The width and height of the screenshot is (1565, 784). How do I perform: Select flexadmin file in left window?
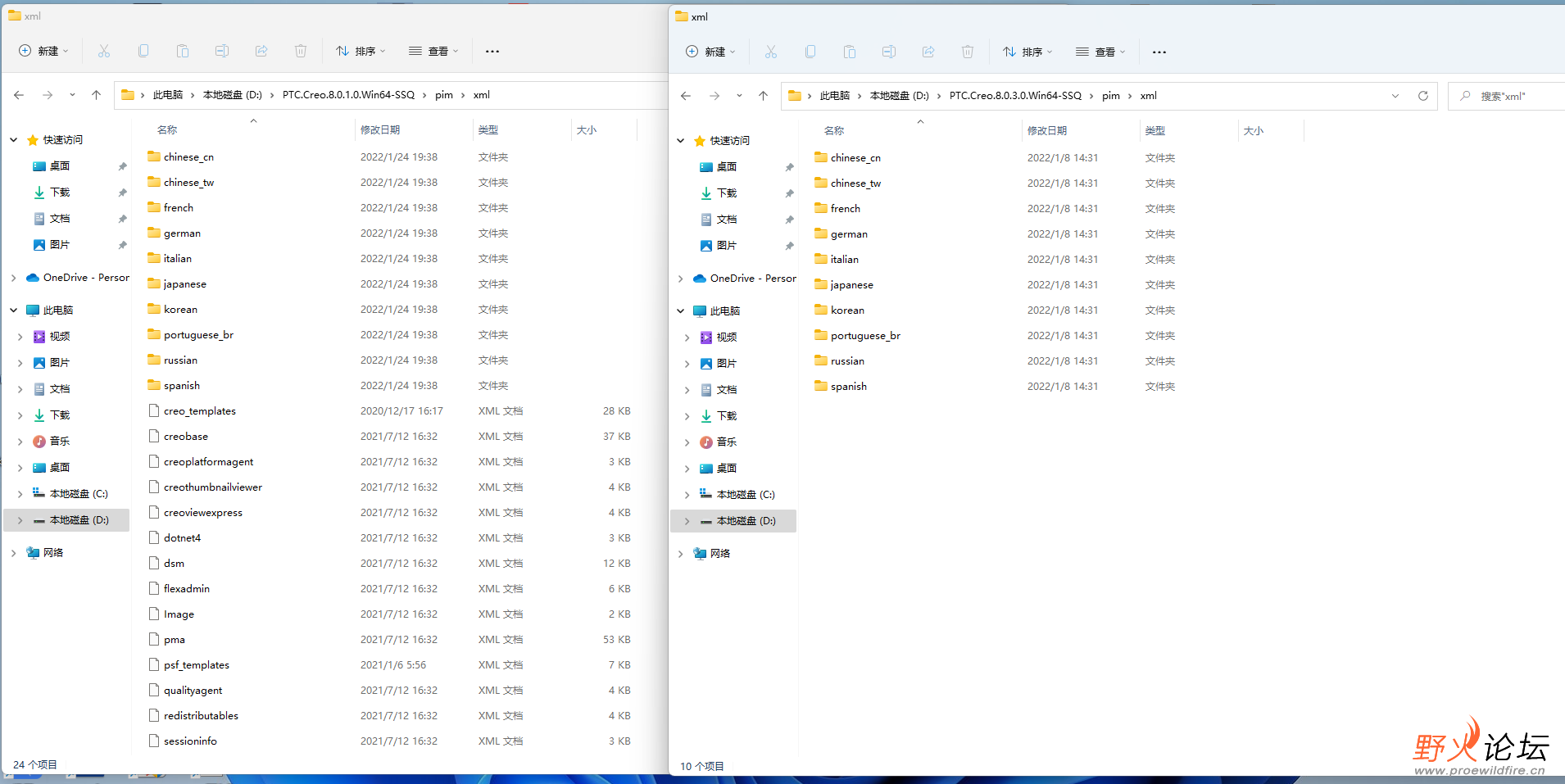pos(186,588)
